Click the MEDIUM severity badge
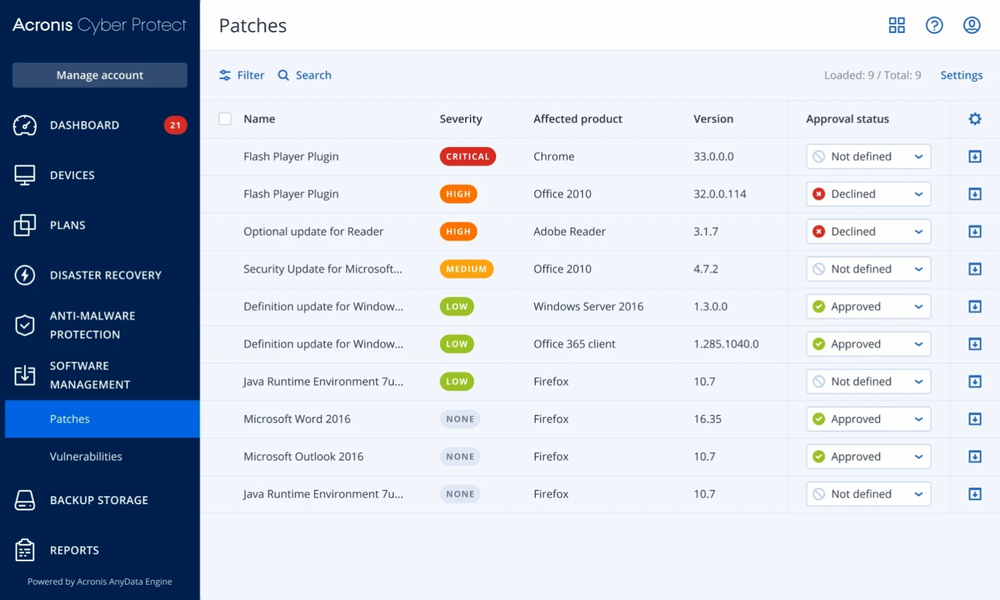1000x600 pixels. click(466, 269)
